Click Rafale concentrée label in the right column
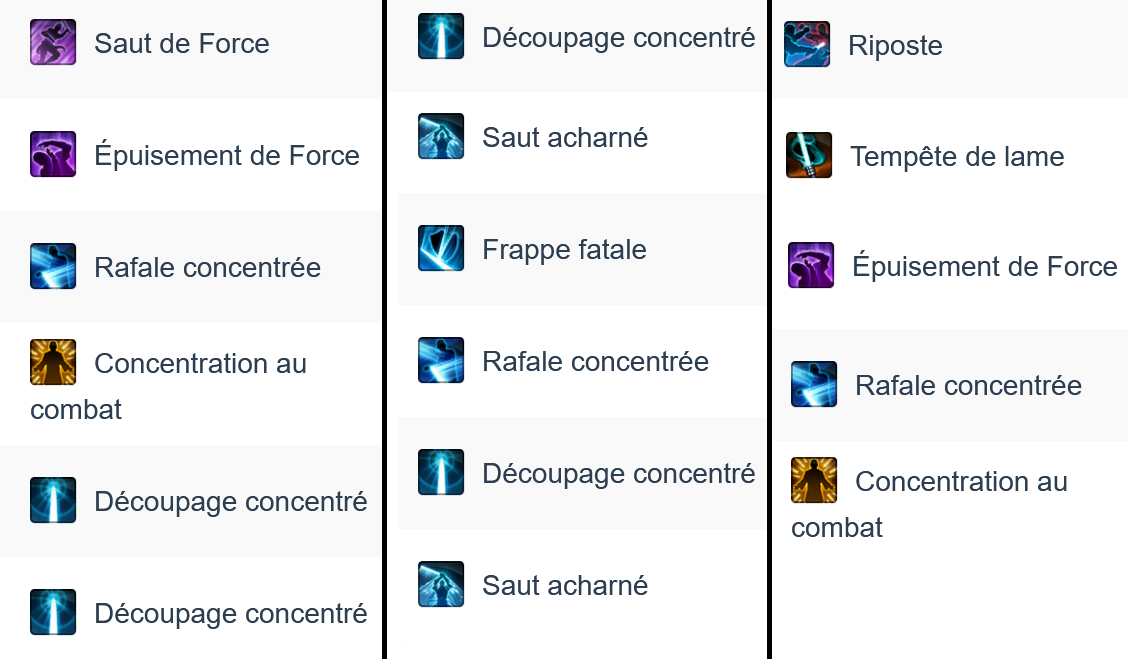The width and height of the screenshot is (1128, 659). 968,386
